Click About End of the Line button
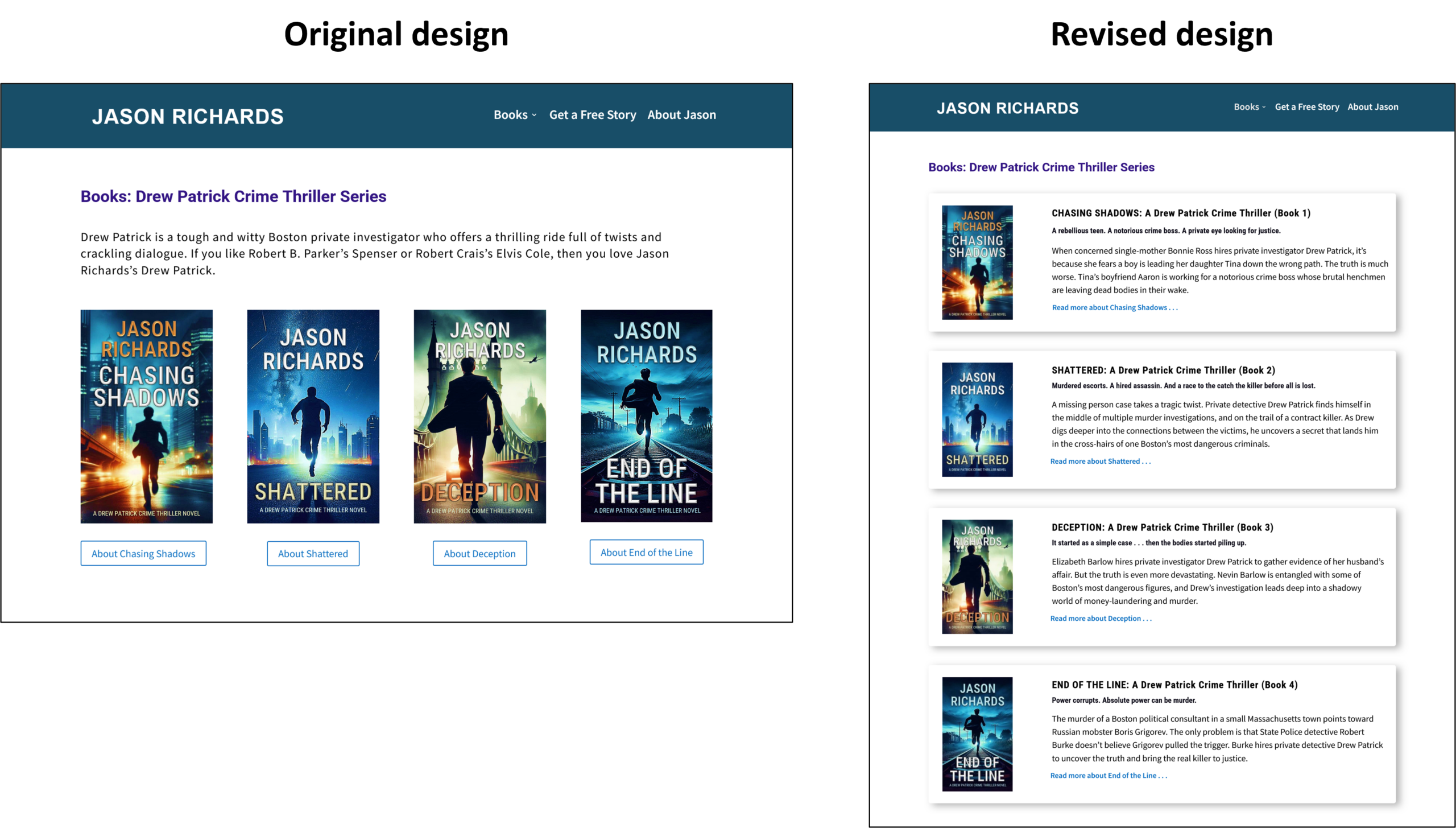This screenshot has width=1456, height=828. pos(646,552)
